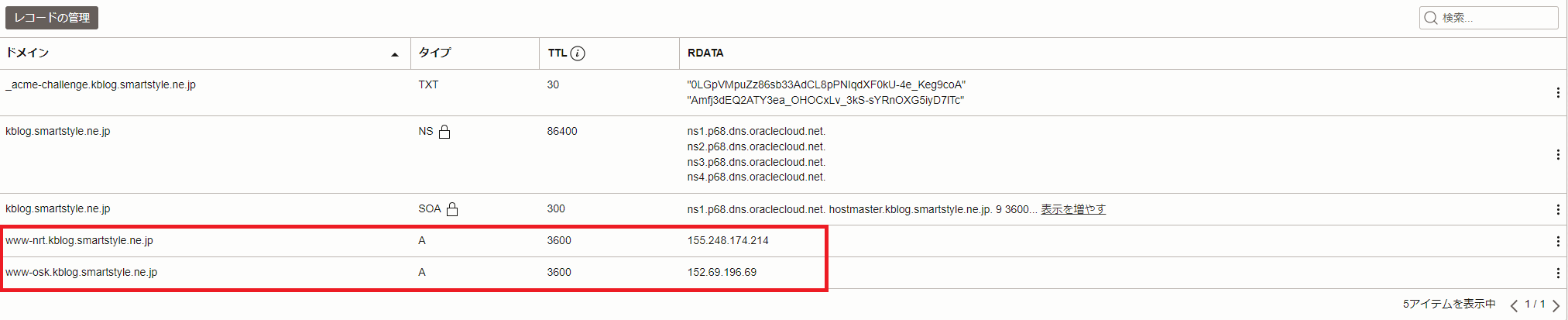Open actions menu for www-osk record
The height and width of the screenshot is (320, 1568).
[1558, 274]
